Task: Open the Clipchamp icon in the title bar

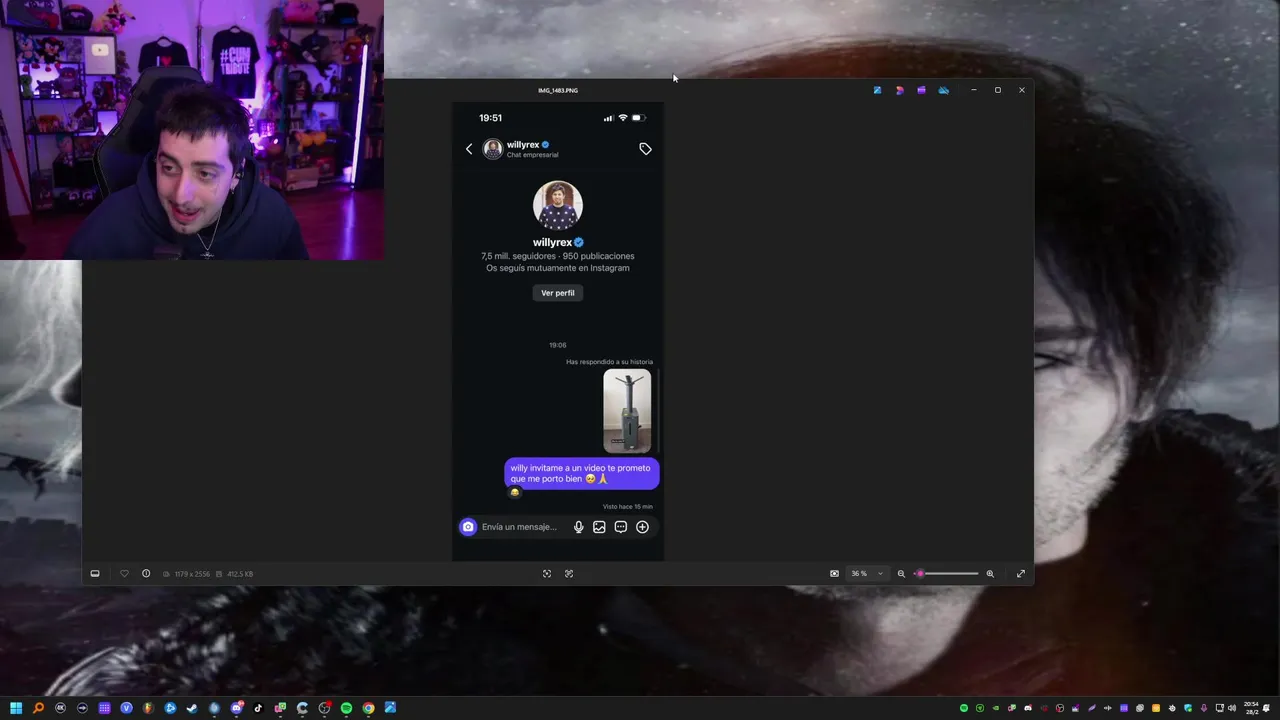Action: pos(921,90)
